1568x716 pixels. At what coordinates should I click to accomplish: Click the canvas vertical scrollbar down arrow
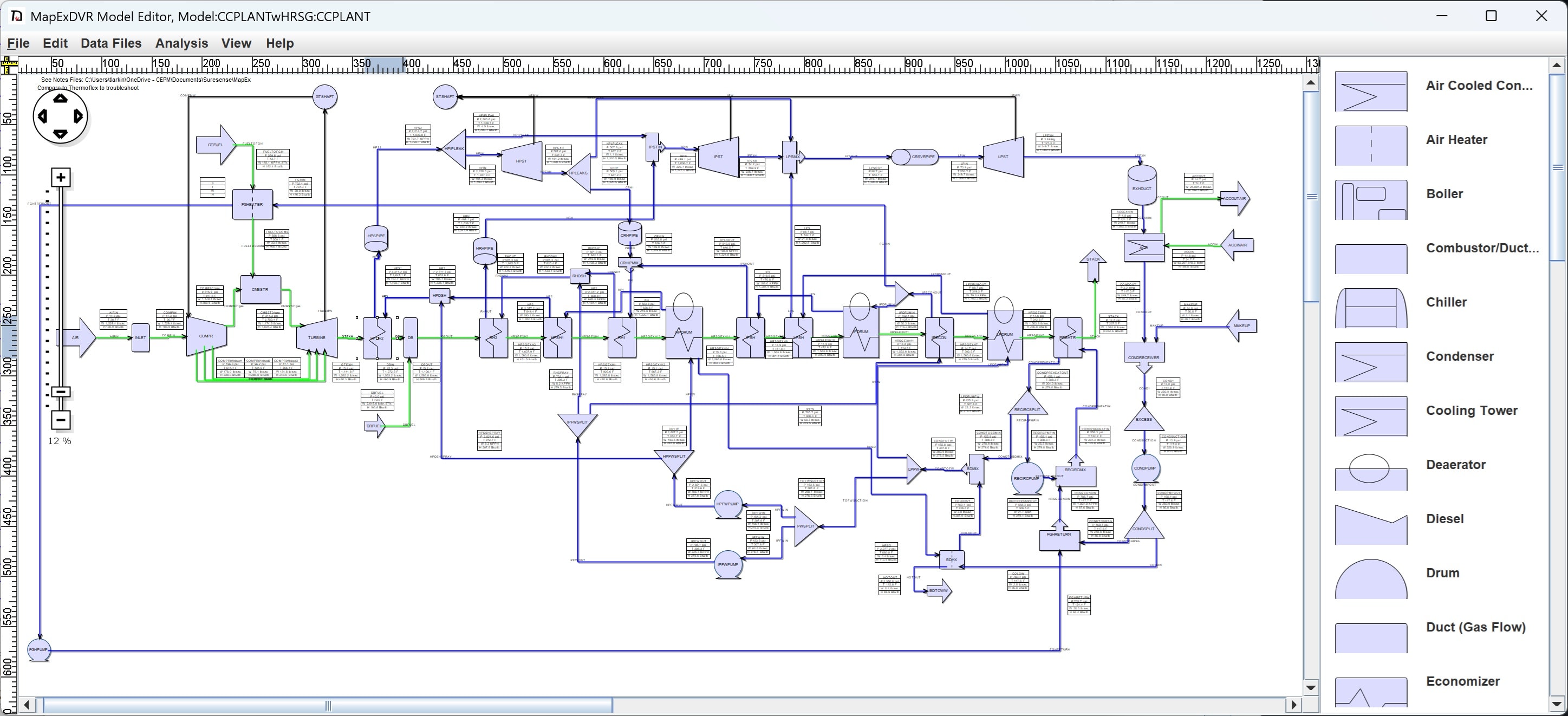click(x=1311, y=688)
